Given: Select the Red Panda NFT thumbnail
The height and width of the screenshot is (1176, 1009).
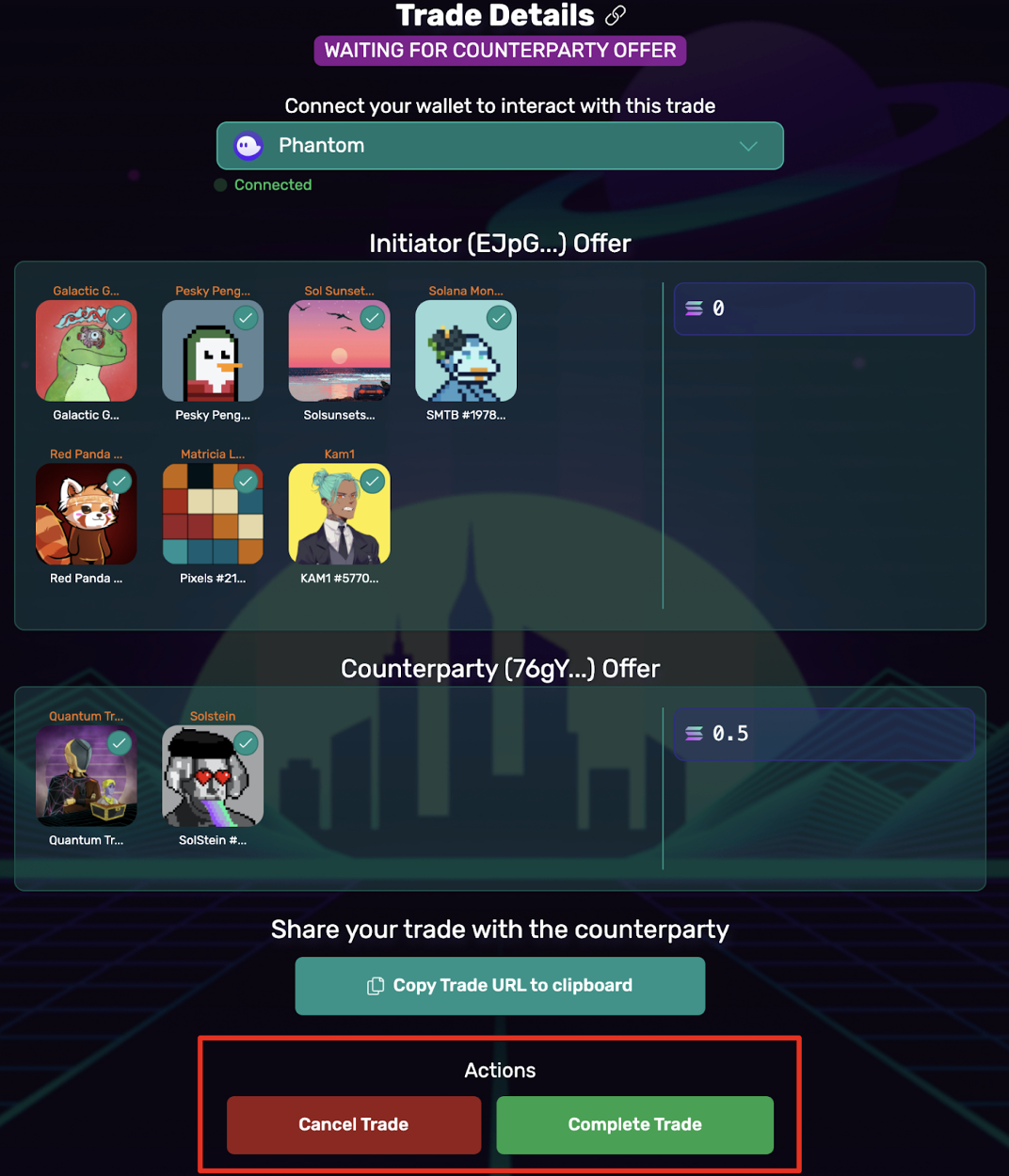Looking at the screenshot, I should (87, 515).
